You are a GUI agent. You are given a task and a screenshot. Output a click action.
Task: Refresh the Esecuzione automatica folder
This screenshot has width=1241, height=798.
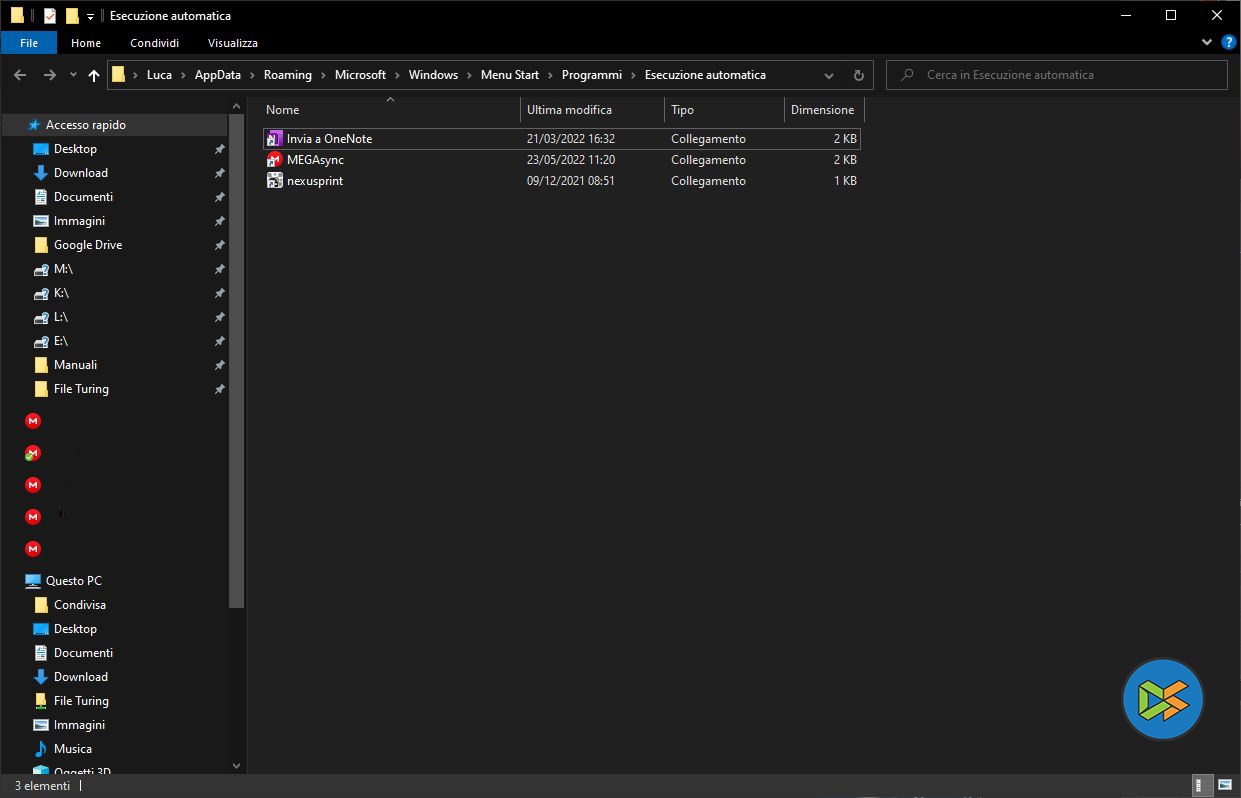858,75
